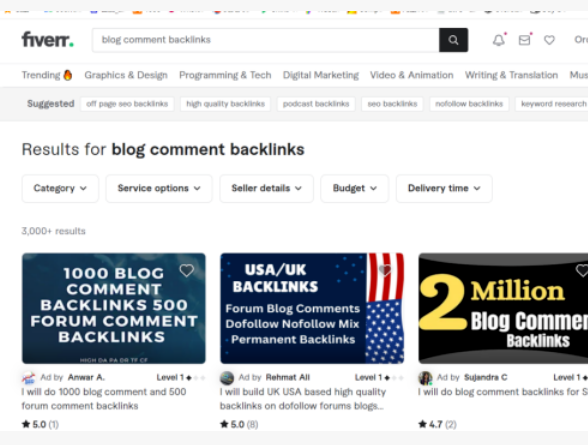Click Anwar A. seller avatar

click(x=28, y=378)
